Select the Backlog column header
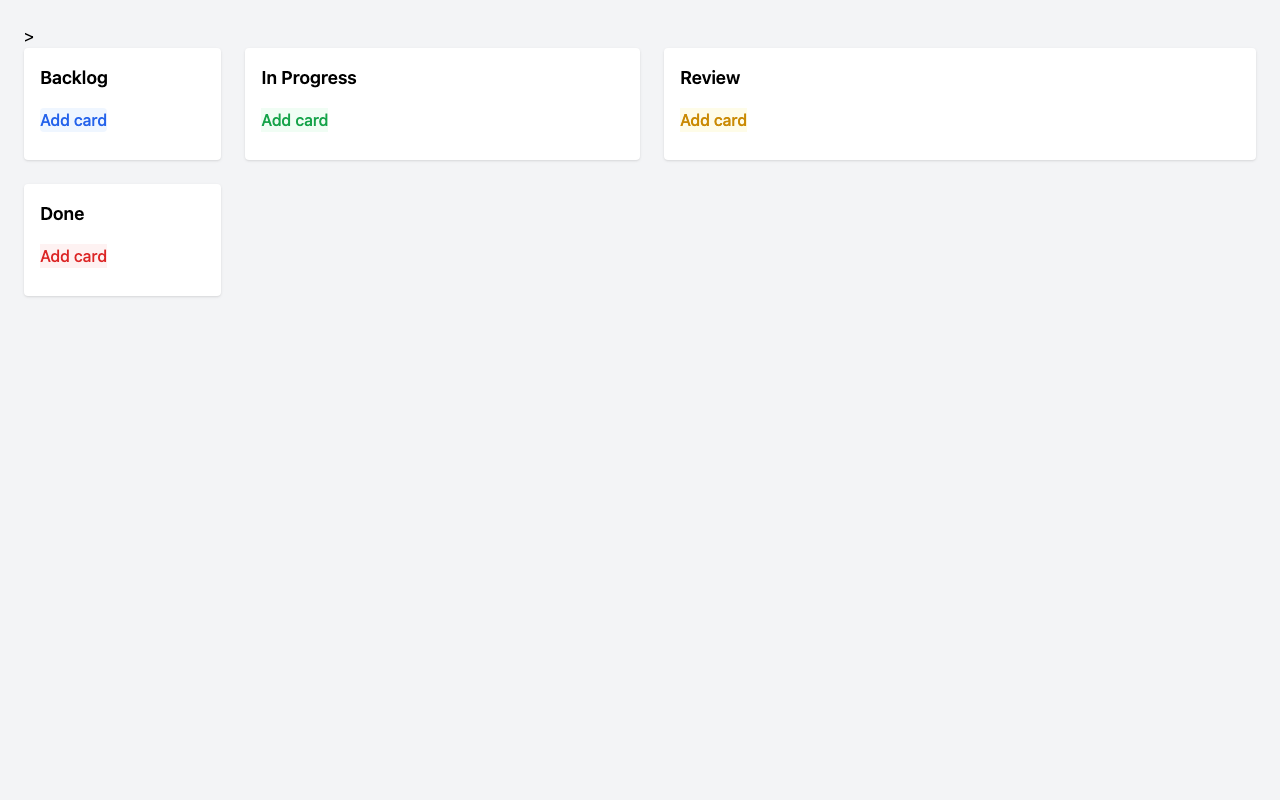 click(x=74, y=77)
